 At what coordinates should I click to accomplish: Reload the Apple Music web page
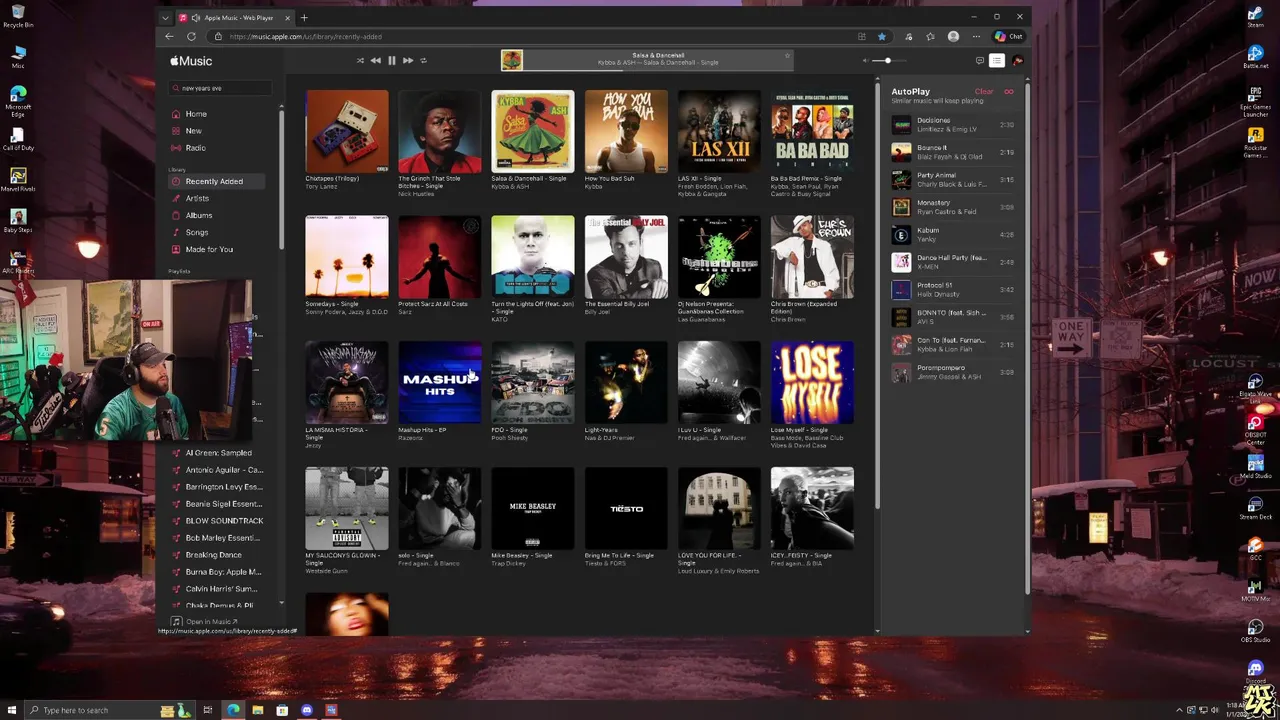tap(191, 37)
